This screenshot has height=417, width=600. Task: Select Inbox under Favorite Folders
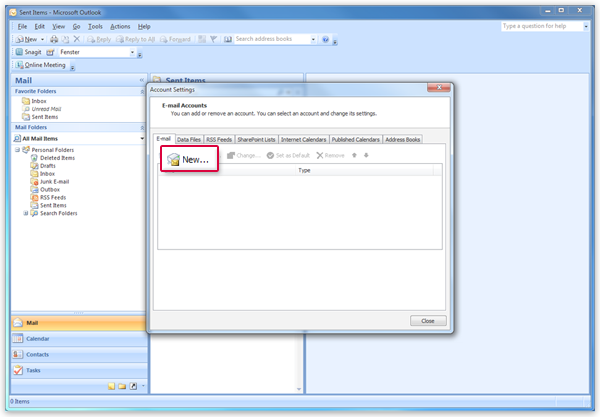click(x=34, y=101)
